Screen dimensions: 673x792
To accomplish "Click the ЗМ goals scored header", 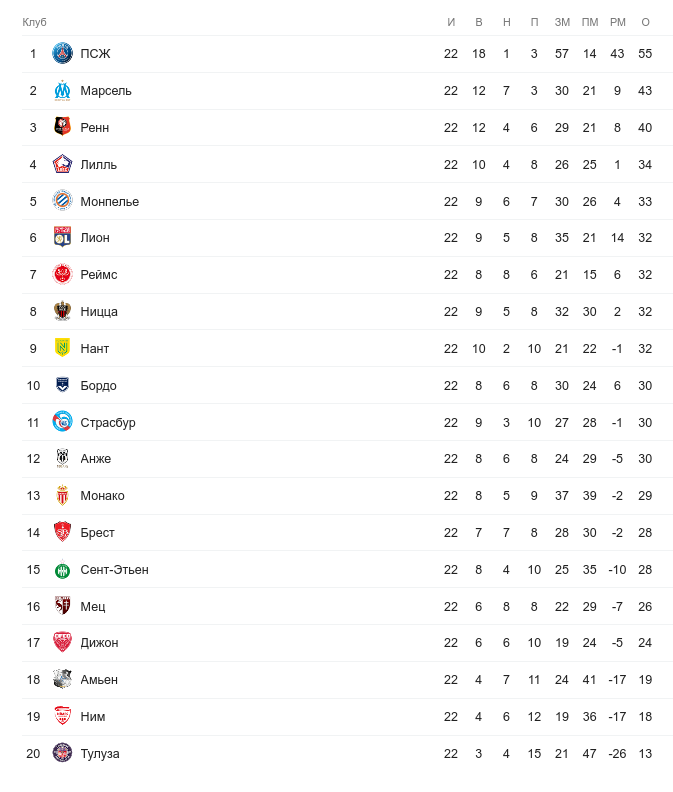I will (x=562, y=22).
